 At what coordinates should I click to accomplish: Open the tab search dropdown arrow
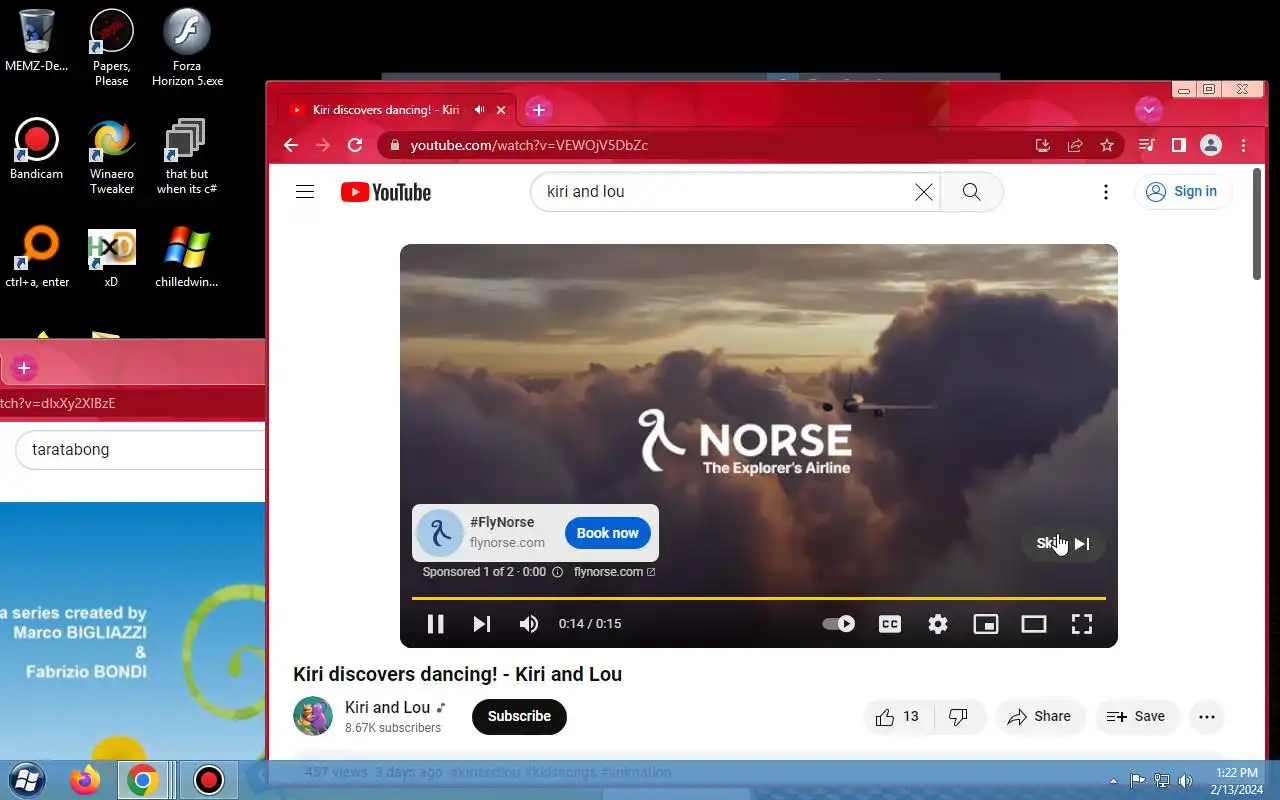[x=1148, y=110]
